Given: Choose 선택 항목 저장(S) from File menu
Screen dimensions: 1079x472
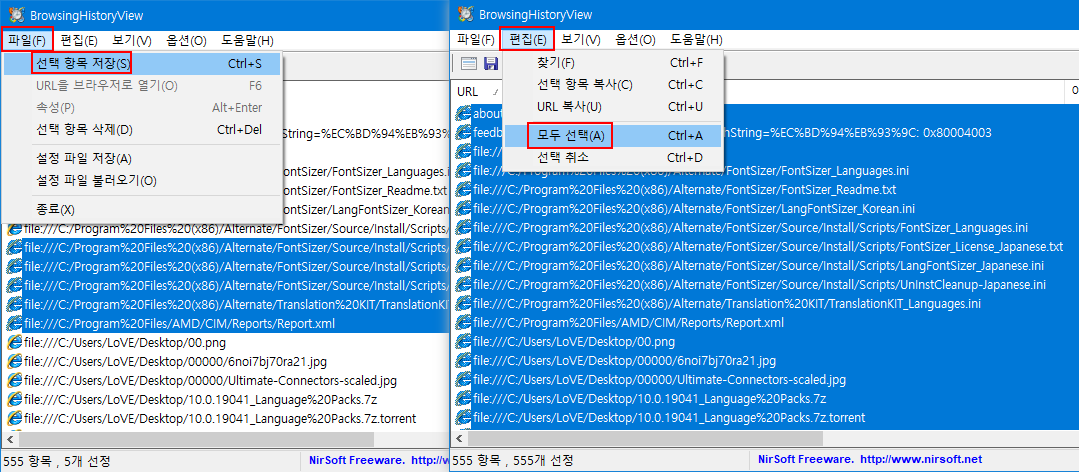Looking at the screenshot, I should tap(142, 64).
